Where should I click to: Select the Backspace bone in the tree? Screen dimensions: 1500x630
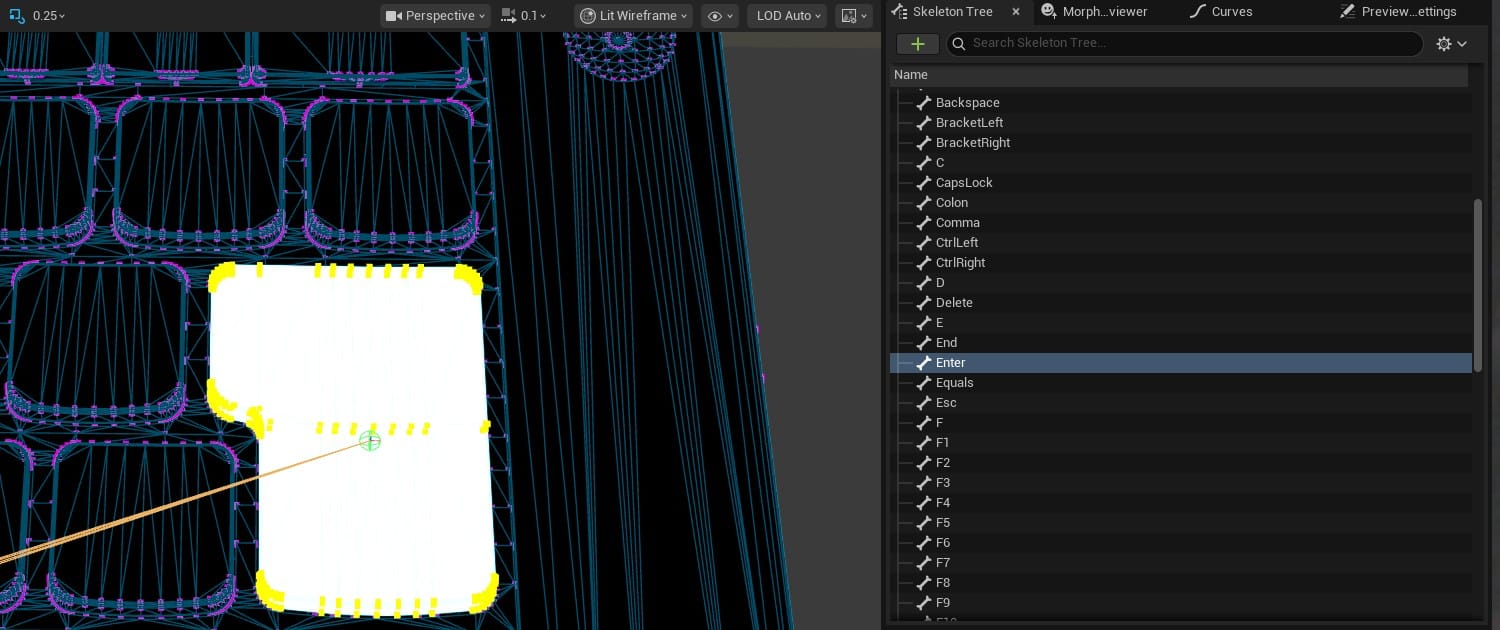[x=967, y=103]
